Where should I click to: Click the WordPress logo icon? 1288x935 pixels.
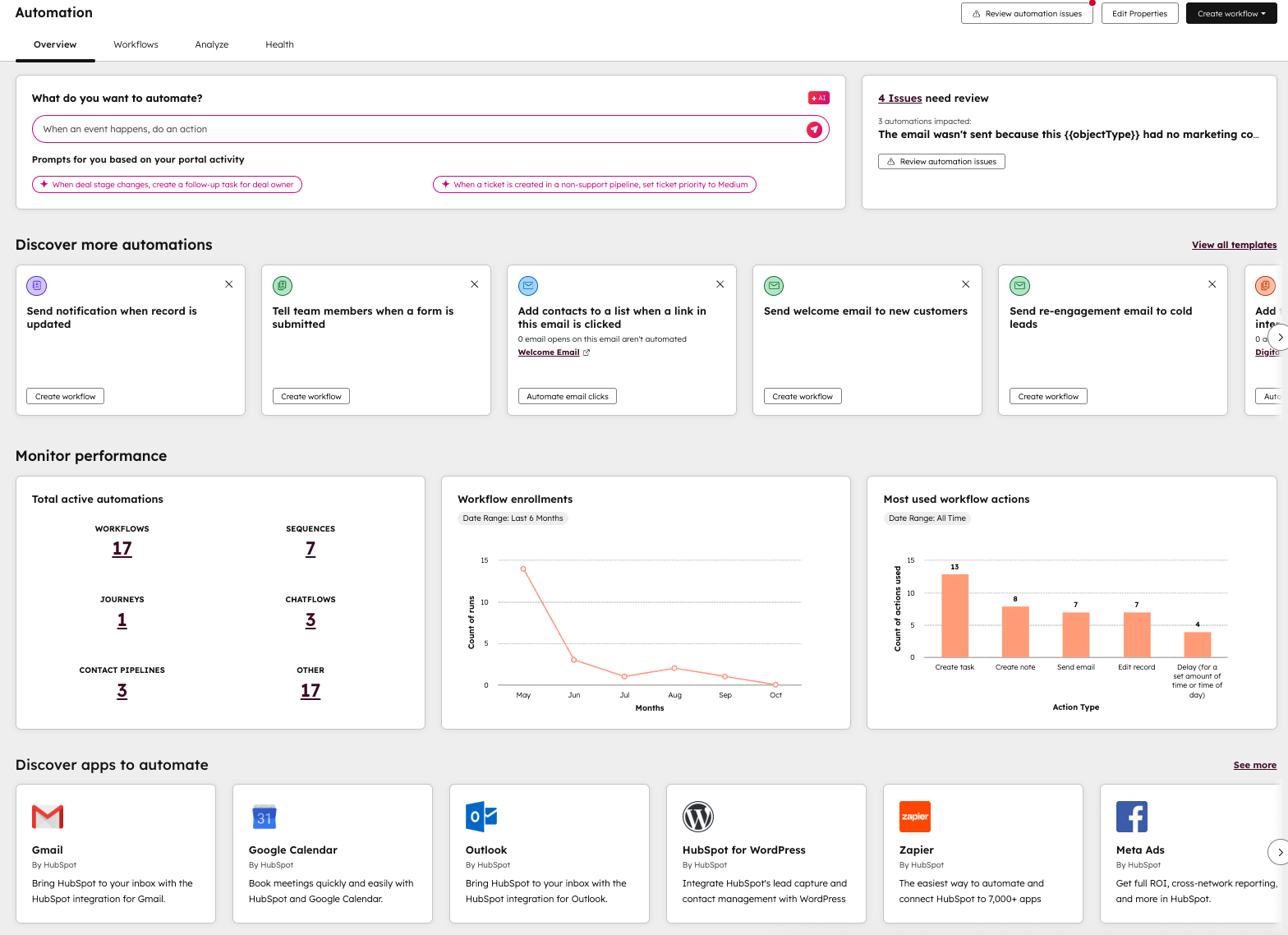tap(698, 817)
